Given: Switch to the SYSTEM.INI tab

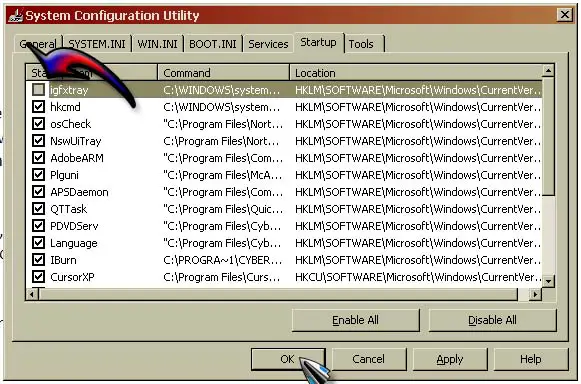Looking at the screenshot, I should pos(97,44).
